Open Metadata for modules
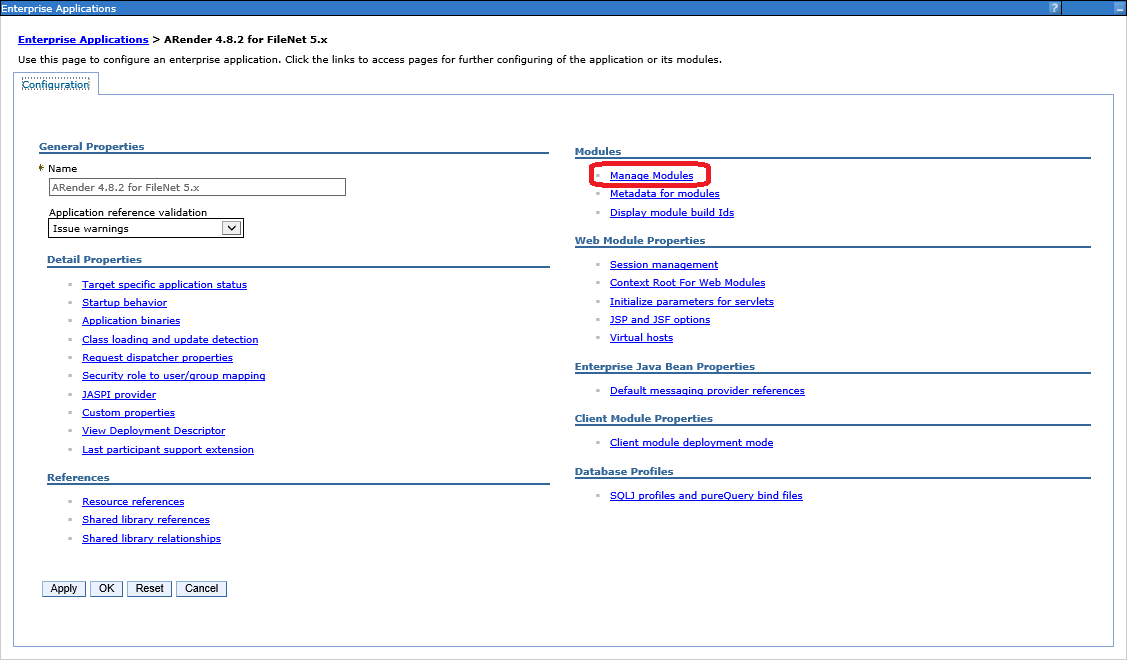1130x662 pixels. click(664, 194)
